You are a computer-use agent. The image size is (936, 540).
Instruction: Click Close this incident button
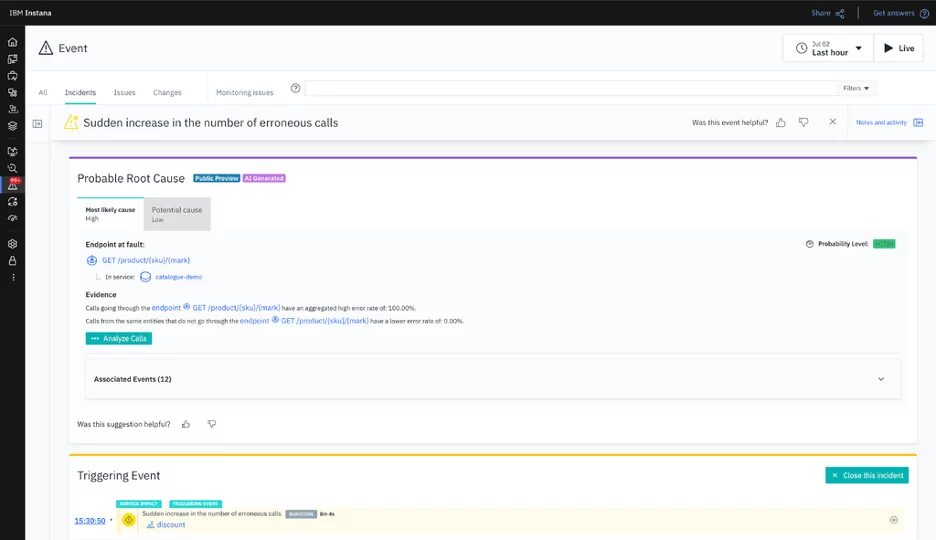coord(866,475)
